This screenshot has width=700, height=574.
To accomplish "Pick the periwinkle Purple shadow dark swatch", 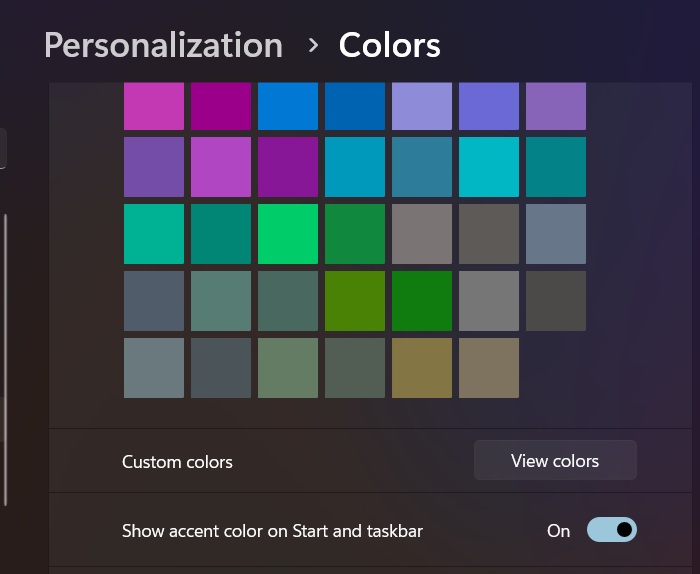I will point(489,106).
